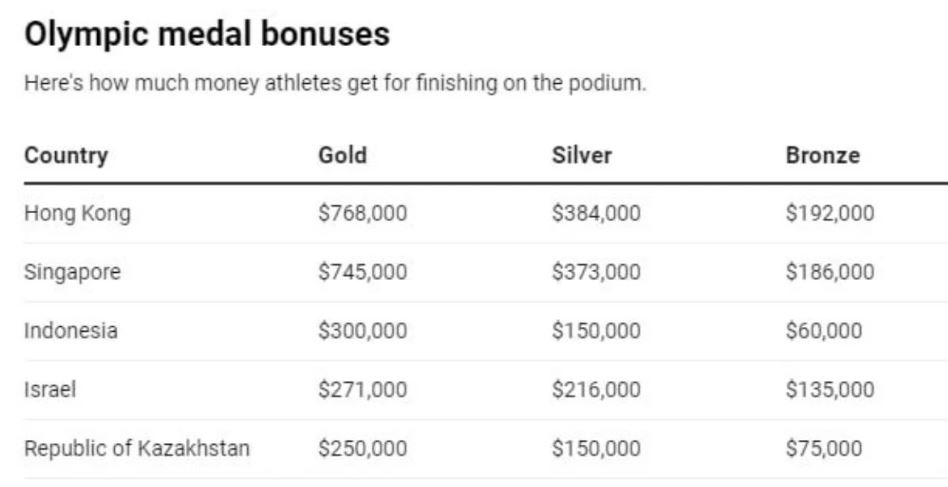Select the Republic of Kazakhstan cell
The image size is (948, 487).
(137, 449)
